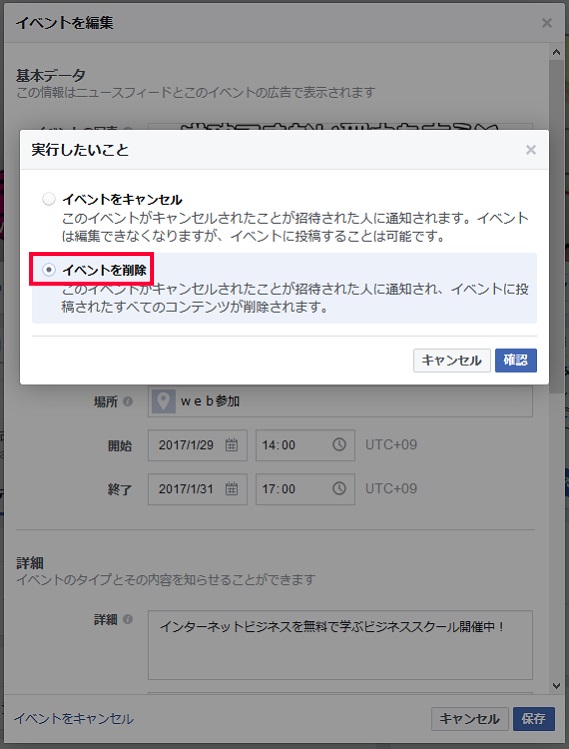
Task: Click clock icon in the 17:00 end time
Action: pyautogui.click(x=339, y=489)
